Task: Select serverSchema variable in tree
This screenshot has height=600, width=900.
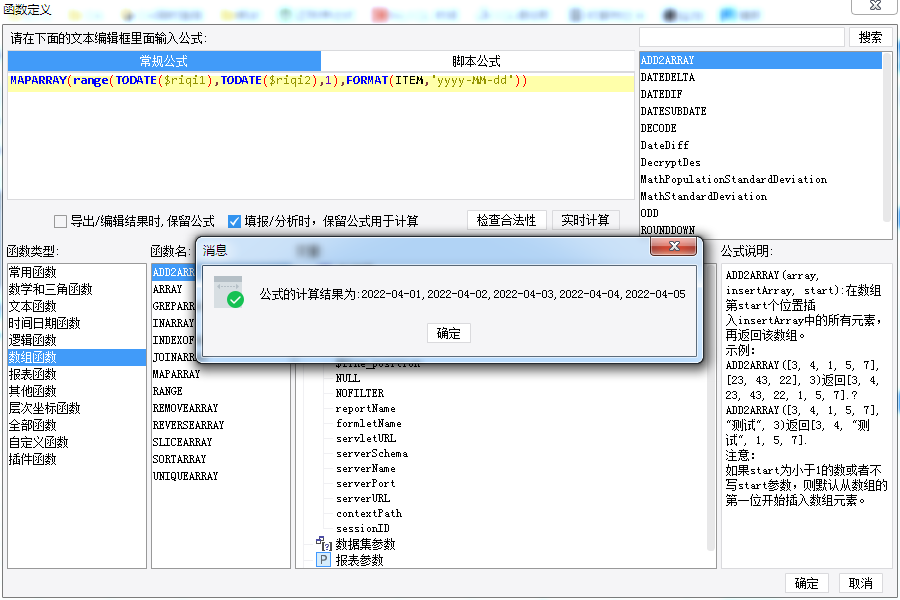Action: (372, 454)
